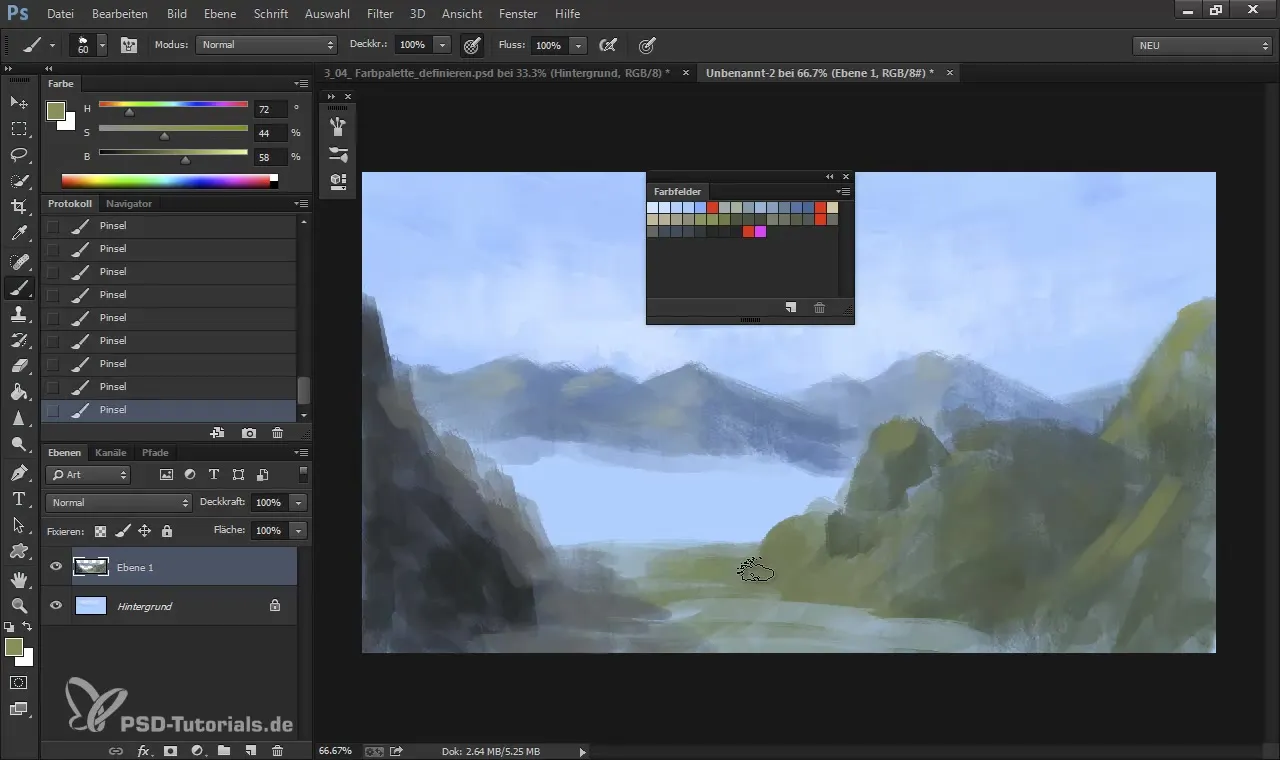The height and width of the screenshot is (760, 1280).
Task: Open the Farbfelder panel options menu
Action: point(844,191)
